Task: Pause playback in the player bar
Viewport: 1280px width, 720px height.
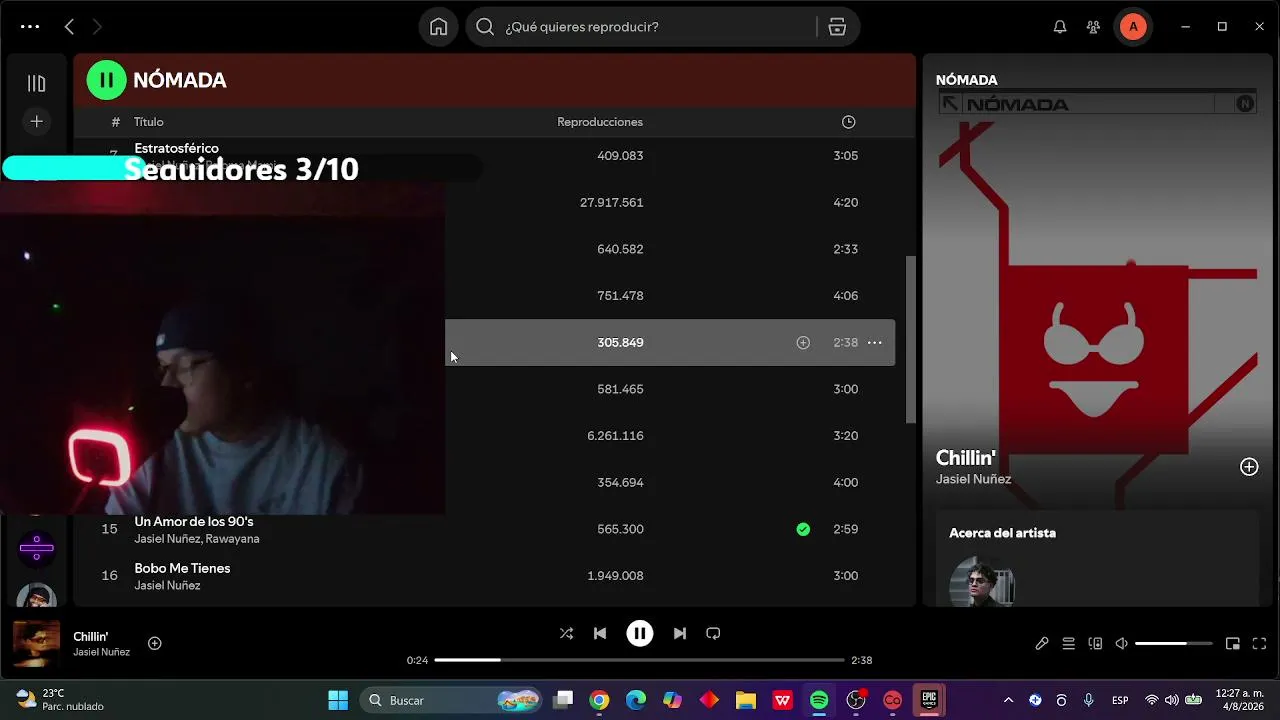Action: click(x=640, y=633)
